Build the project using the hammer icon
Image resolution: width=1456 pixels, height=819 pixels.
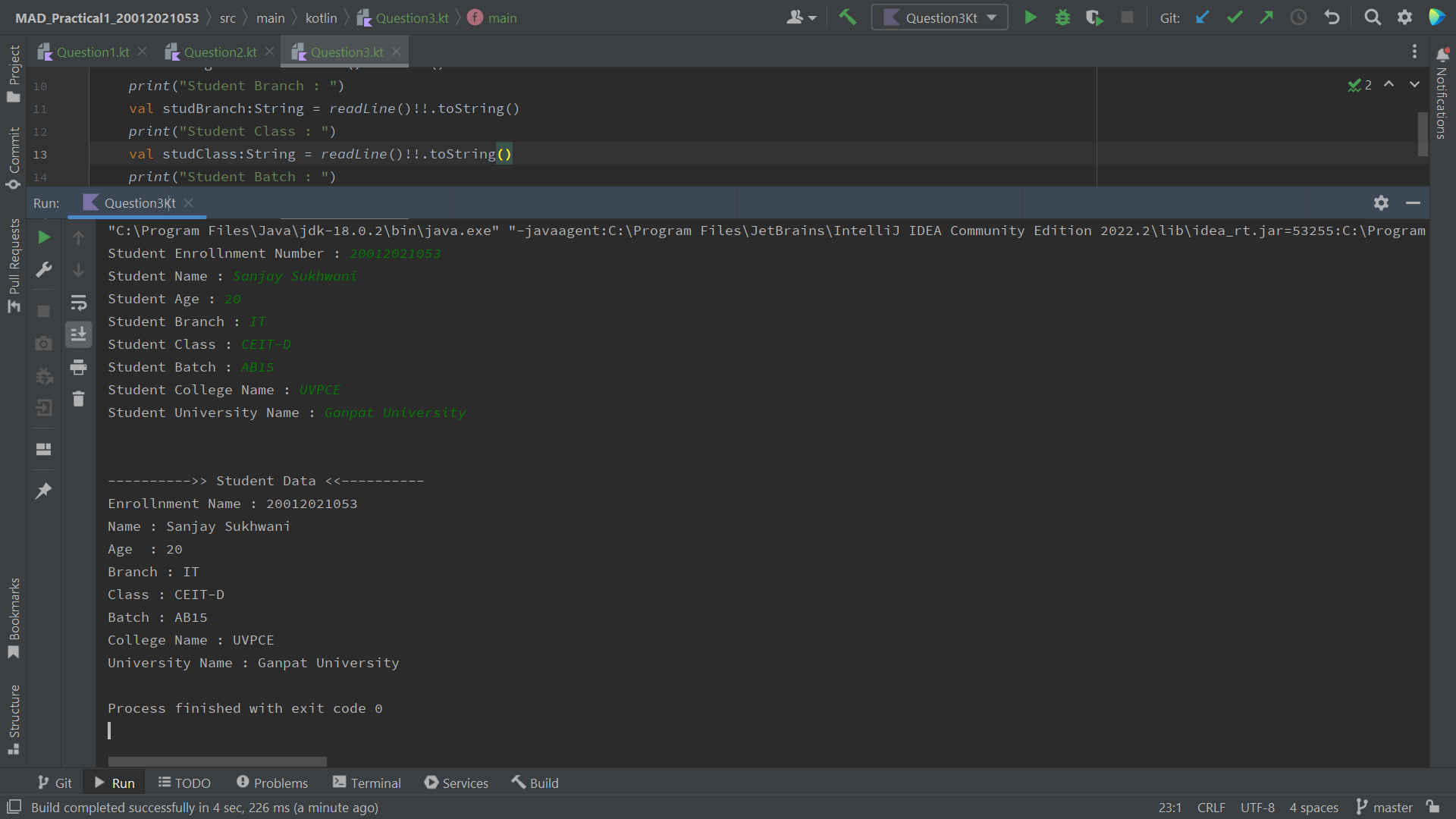847,17
